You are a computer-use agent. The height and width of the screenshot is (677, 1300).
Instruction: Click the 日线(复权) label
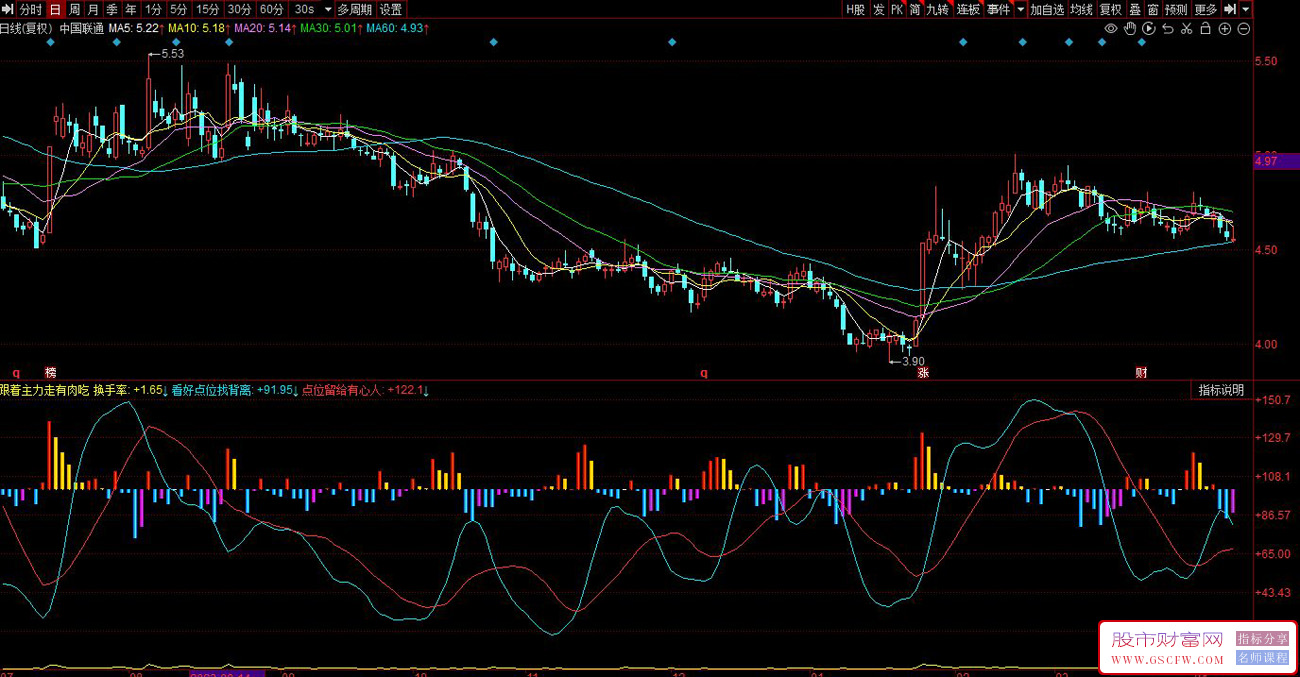point(26,29)
